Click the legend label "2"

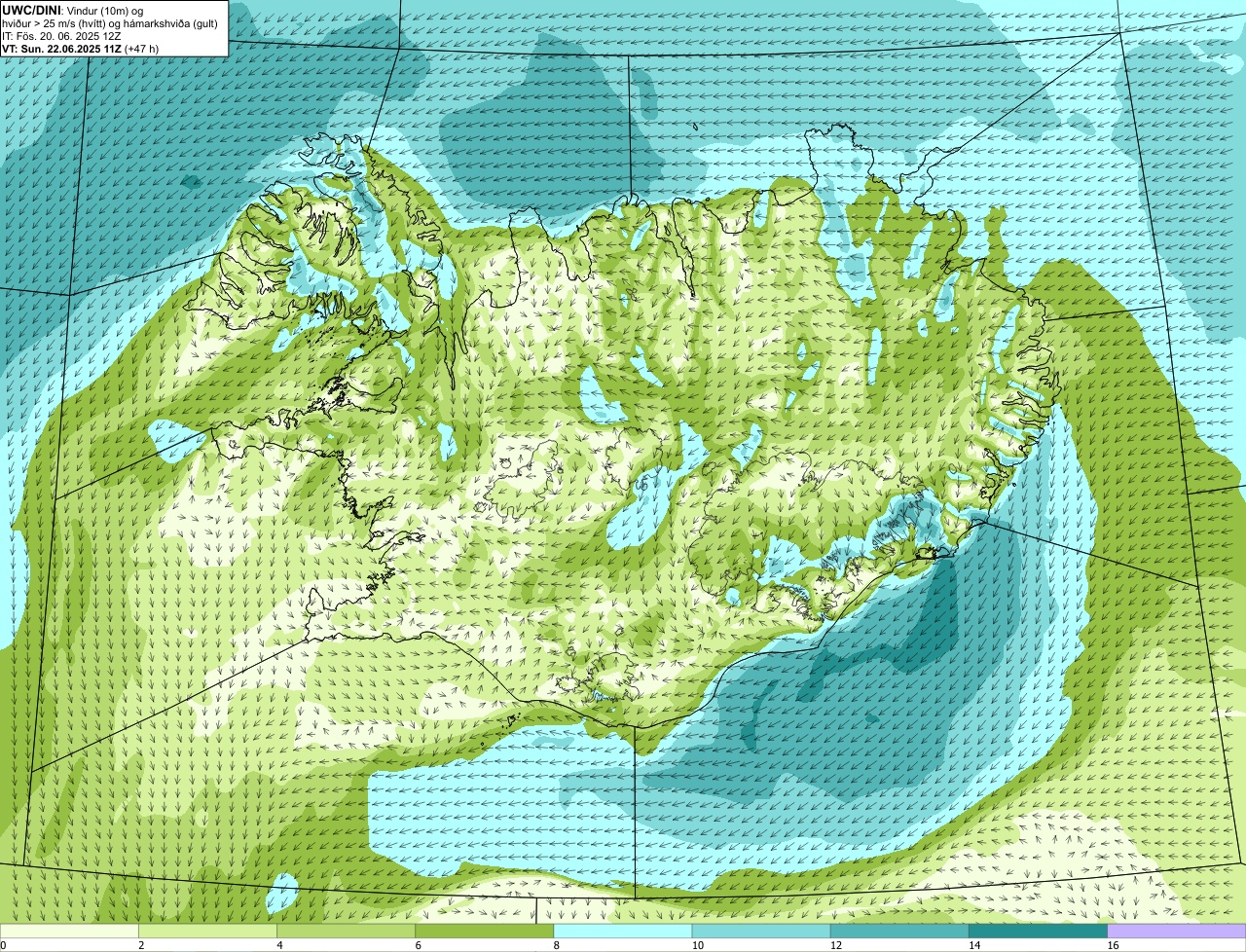[x=141, y=945]
